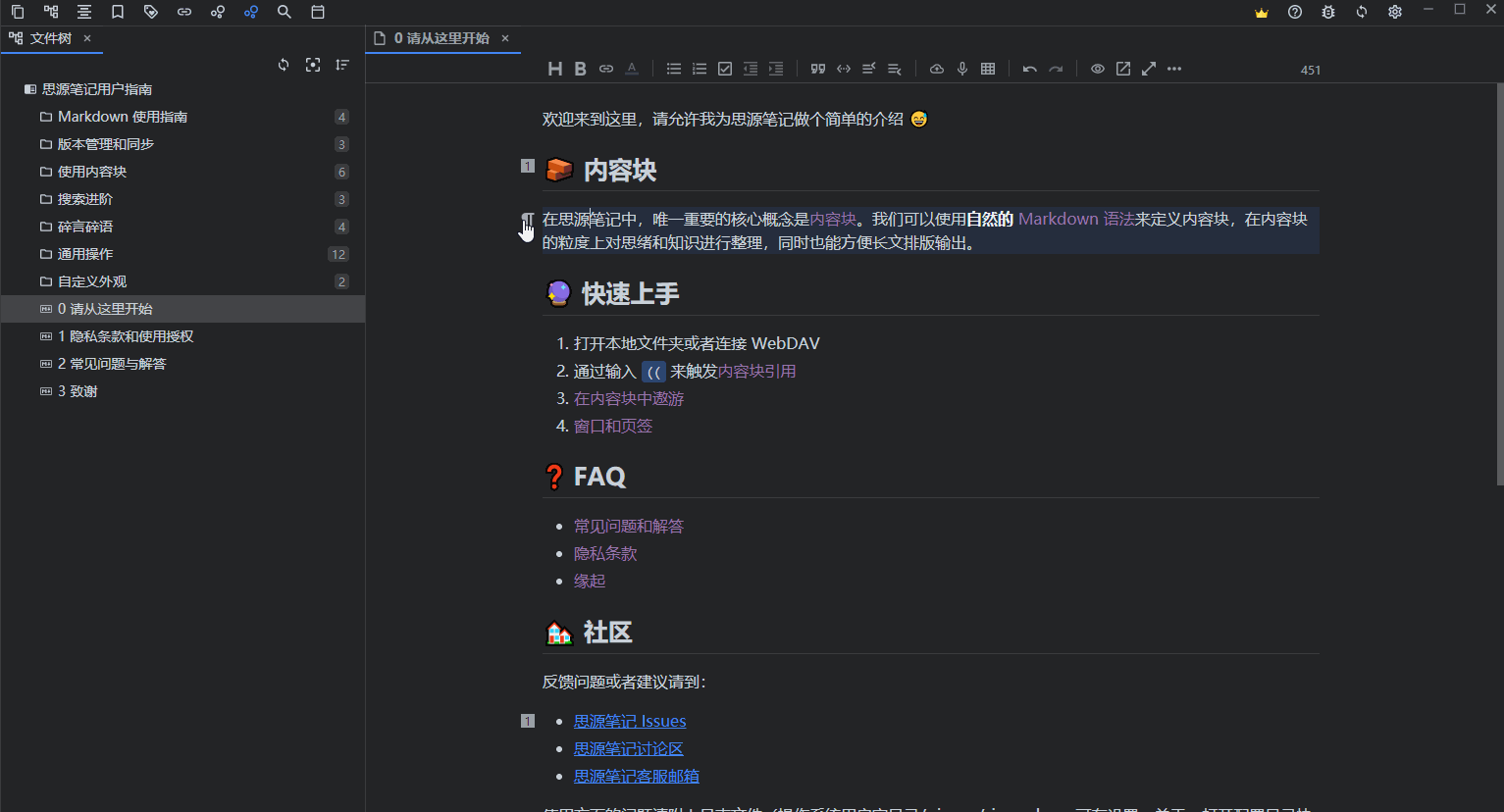Close the 0 请从这里开始 editor tab
Image resolution: width=1504 pixels, height=812 pixels.
[505, 38]
